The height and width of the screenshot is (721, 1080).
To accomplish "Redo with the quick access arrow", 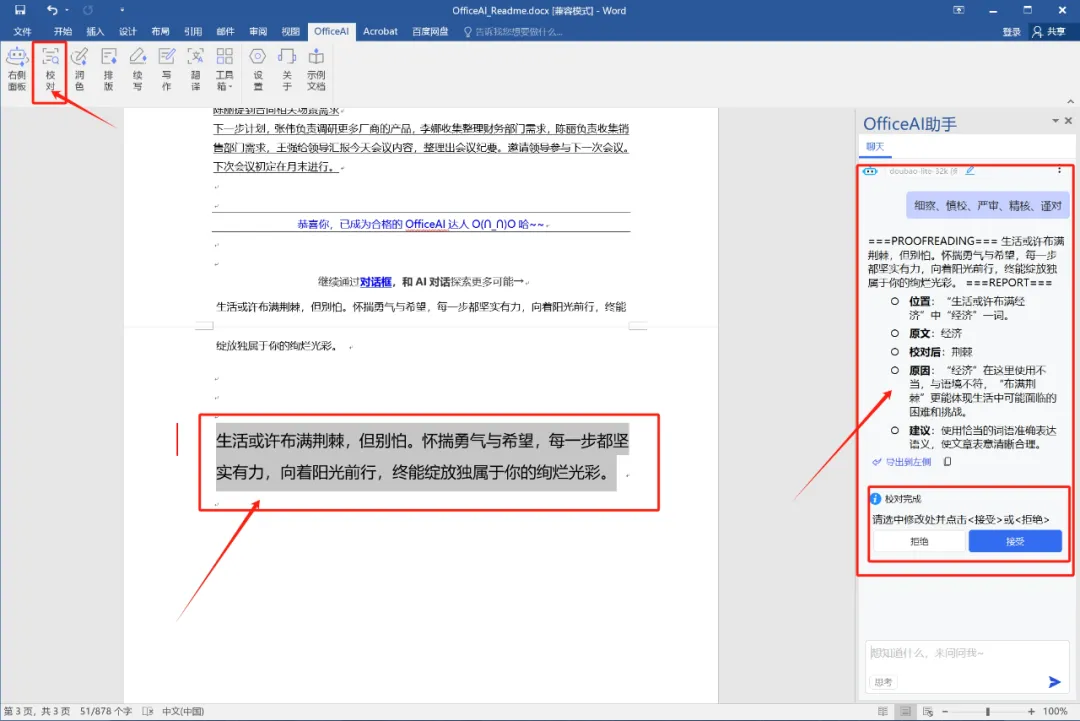I will pos(88,10).
